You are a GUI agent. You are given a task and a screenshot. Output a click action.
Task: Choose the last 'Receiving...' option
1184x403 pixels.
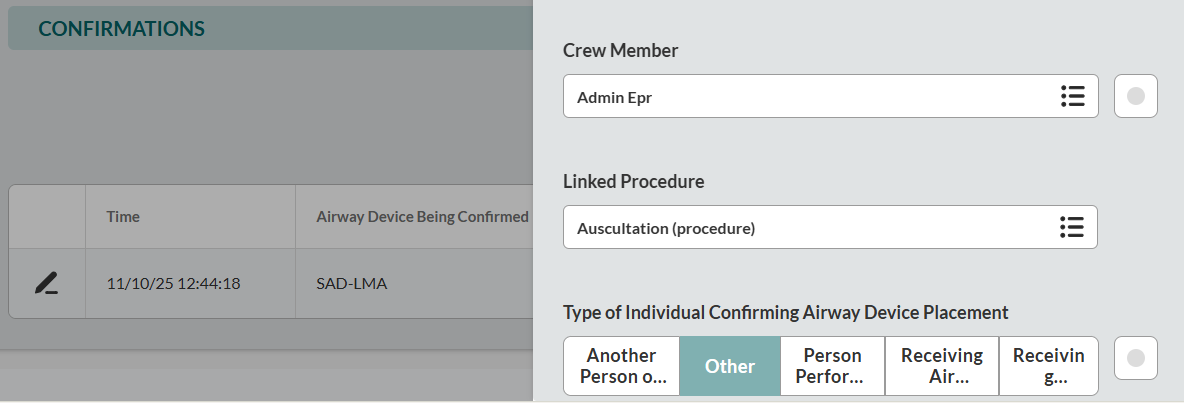click(x=1047, y=366)
